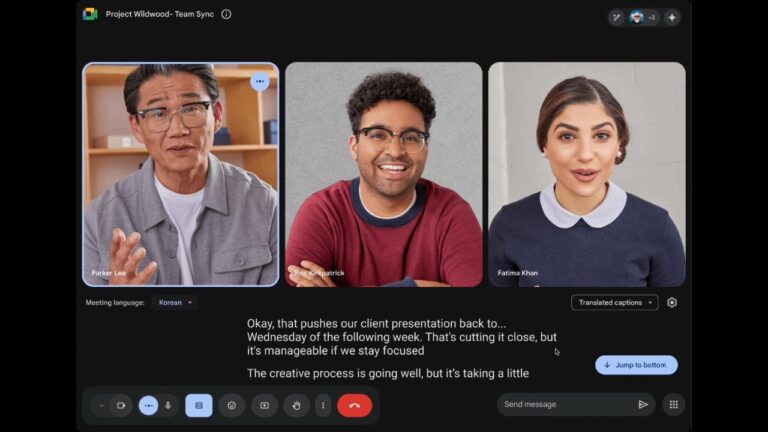Toggle the microphone button

pyautogui.click(x=168, y=406)
